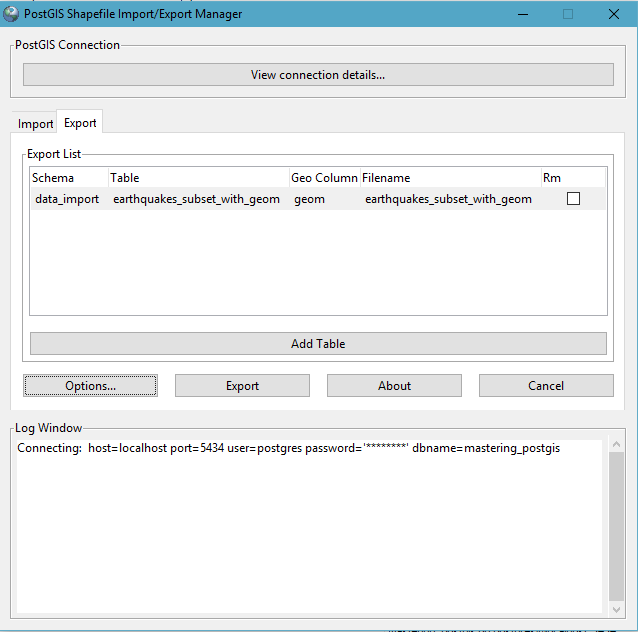Switch to the Import tab
This screenshot has width=638, height=632.
(x=35, y=123)
